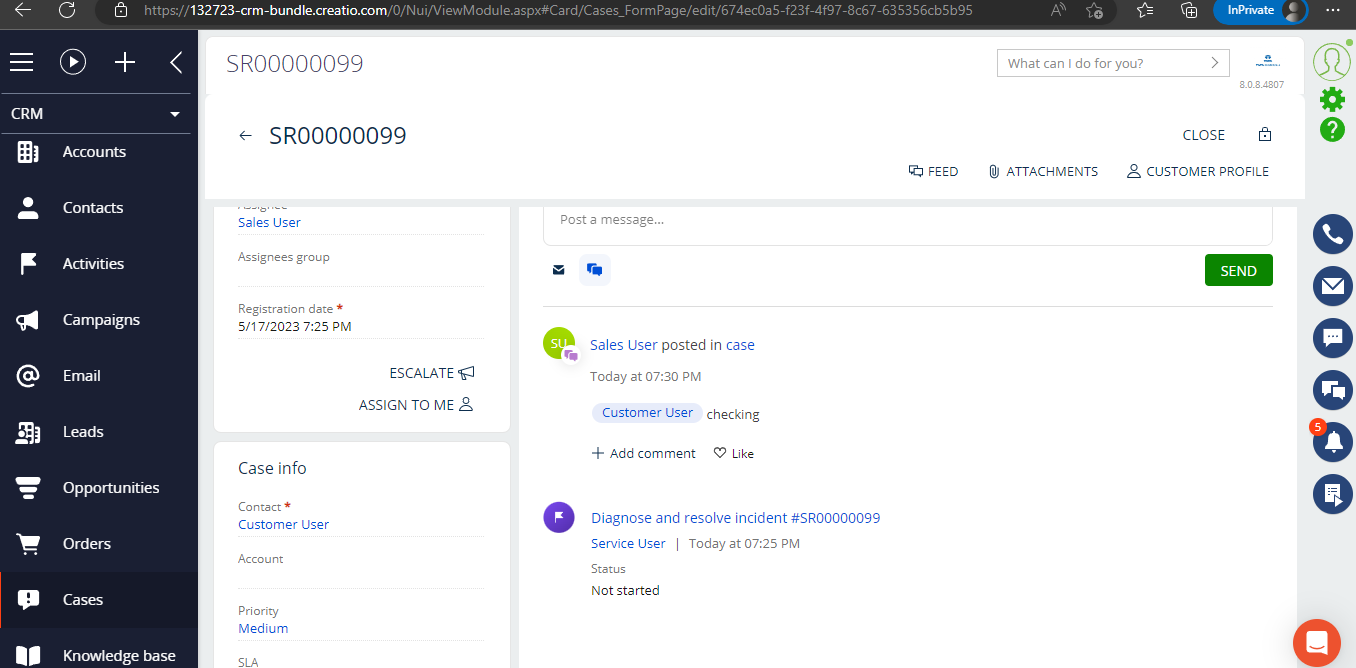Open the CRM workplace dropdown
The width and height of the screenshot is (1356, 668).
coord(96,114)
